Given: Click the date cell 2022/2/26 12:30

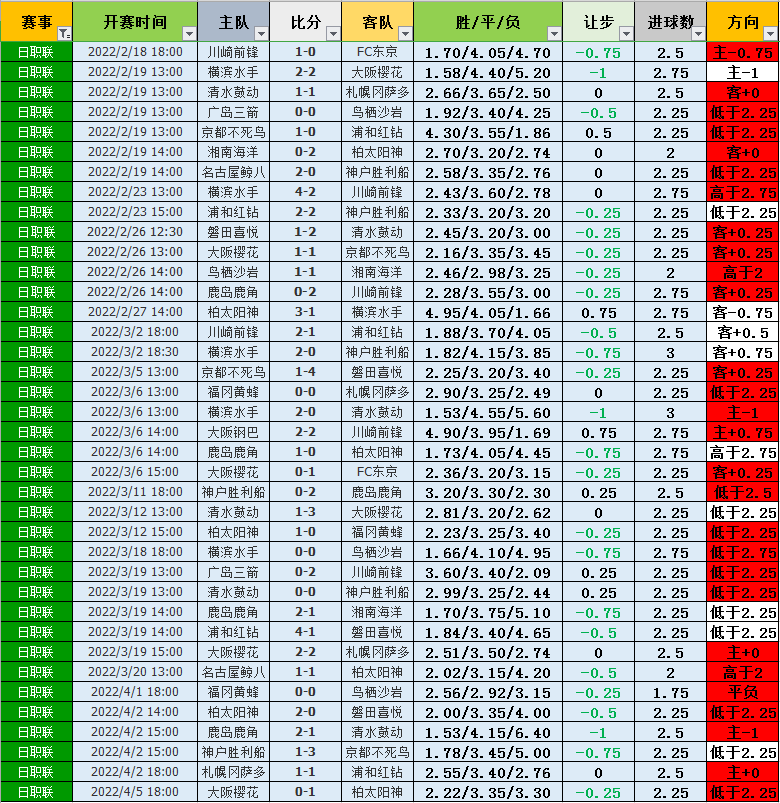Looking at the screenshot, I should 135,232.
